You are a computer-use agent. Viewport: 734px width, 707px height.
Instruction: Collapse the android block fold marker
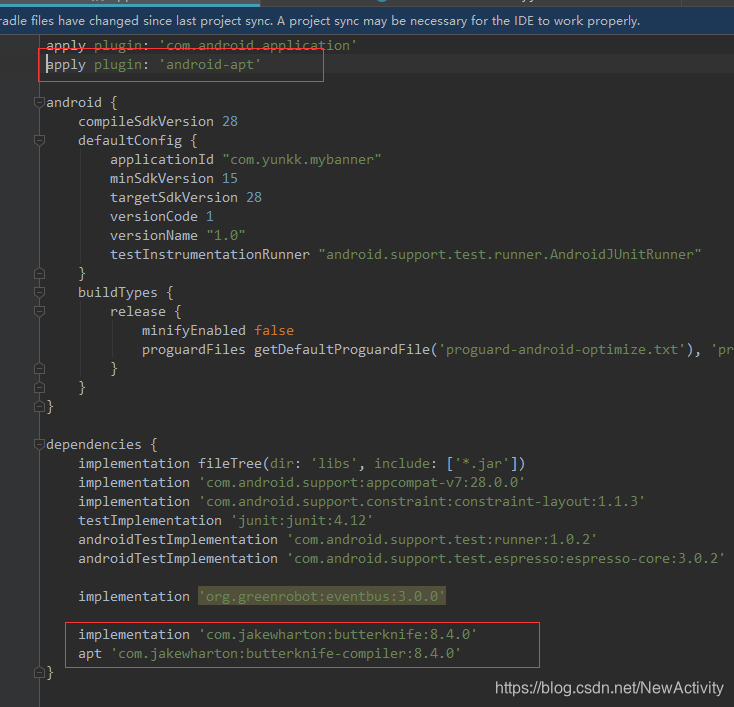40,102
